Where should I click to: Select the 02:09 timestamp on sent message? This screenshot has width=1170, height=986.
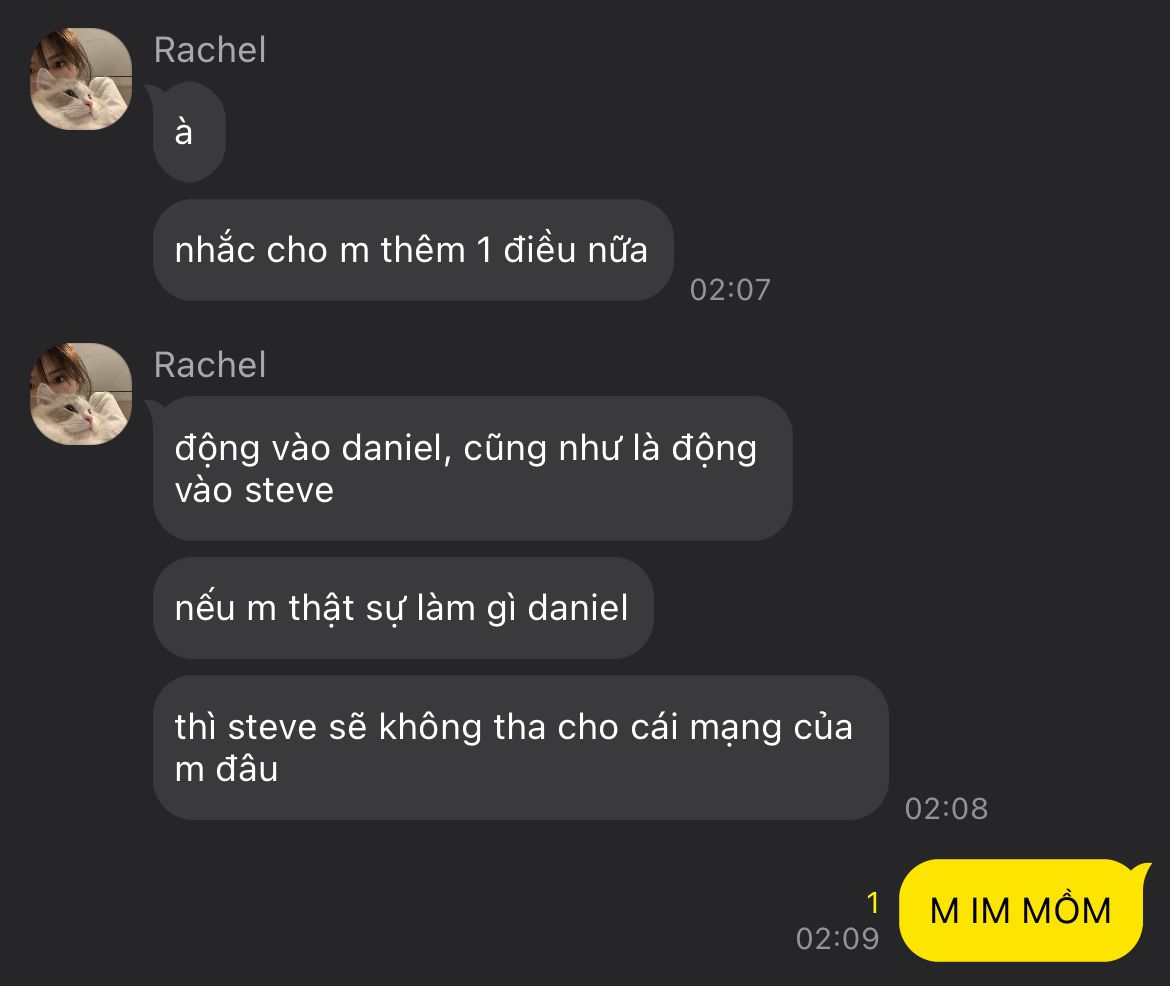coord(837,938)
